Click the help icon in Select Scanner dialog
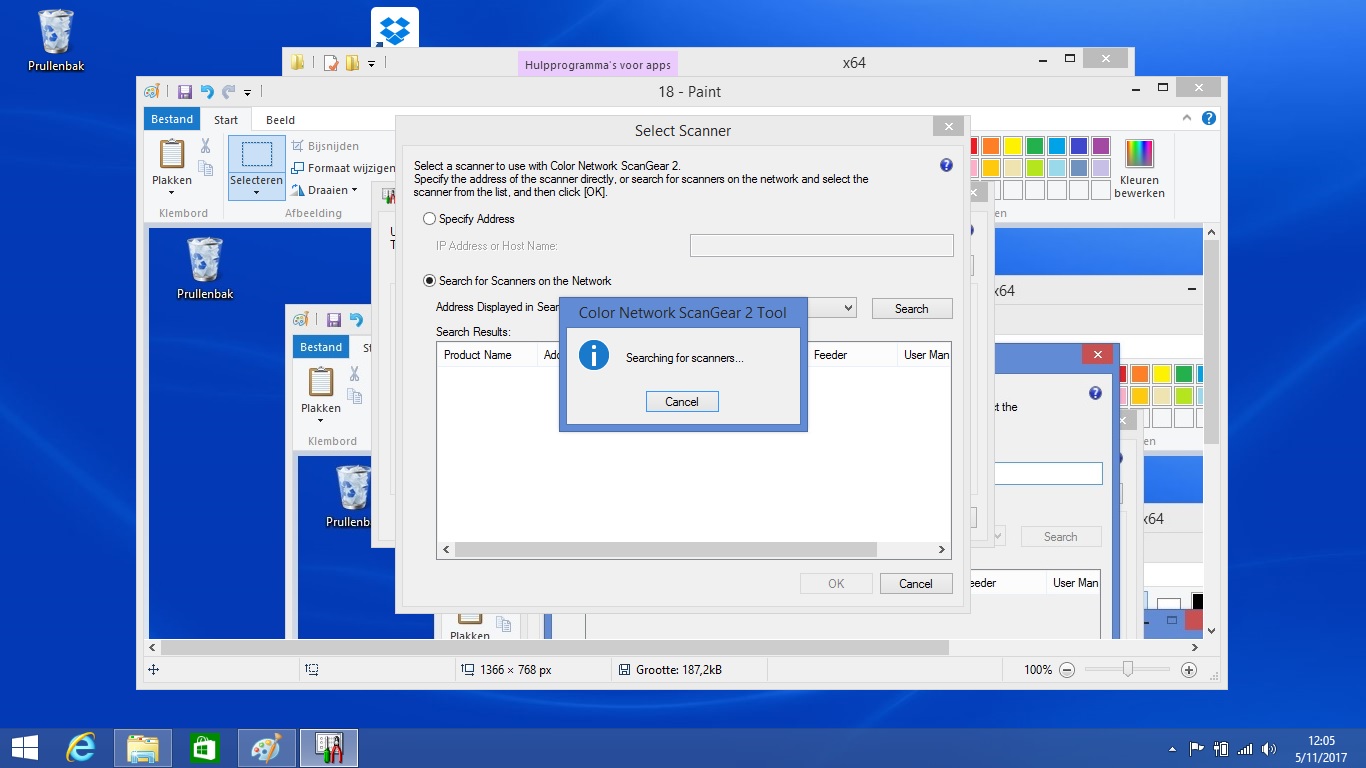 coord(946,165)
